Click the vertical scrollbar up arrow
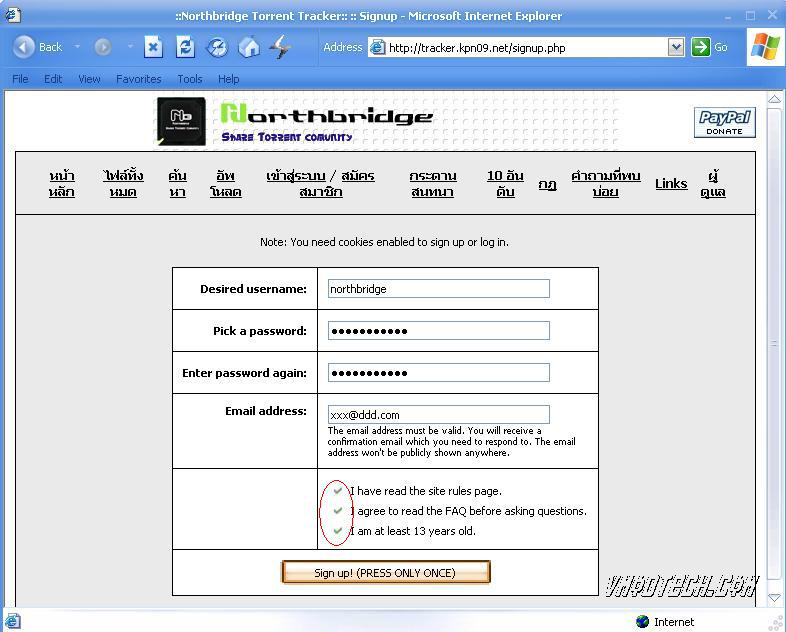The height and width of the screenshot is (632, 786). (x=774, y=99)
